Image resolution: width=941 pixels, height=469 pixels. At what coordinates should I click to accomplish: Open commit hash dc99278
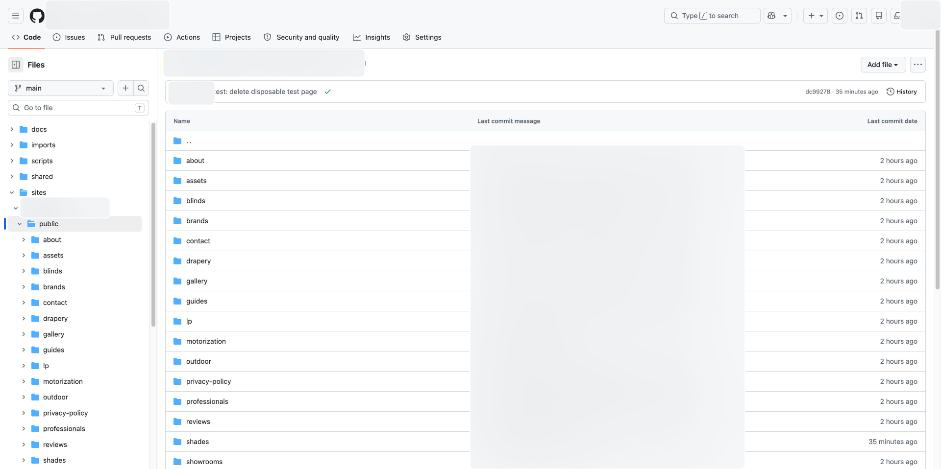pyautogui.click(x=817, y=92)
